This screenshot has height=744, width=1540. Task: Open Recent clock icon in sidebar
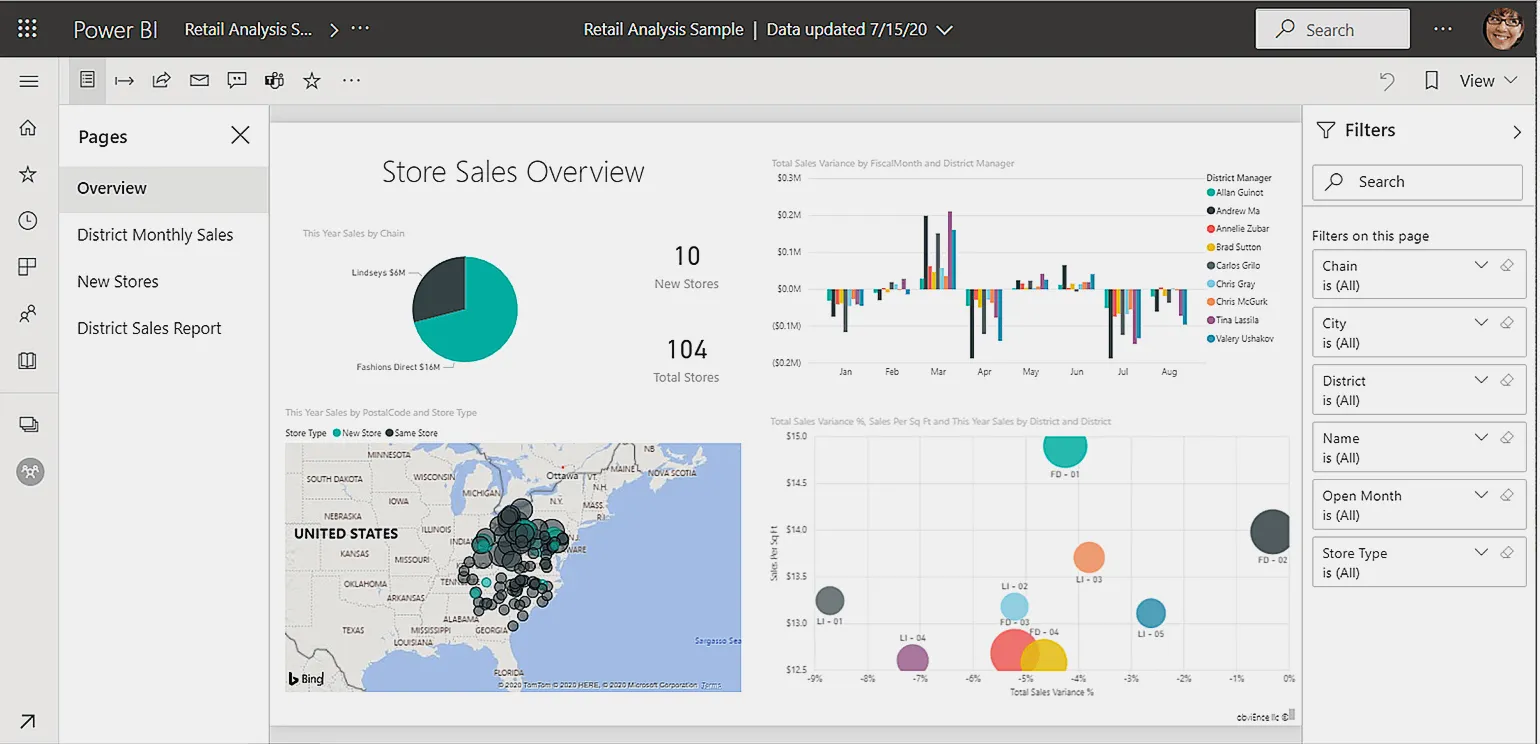pos(28,221)
